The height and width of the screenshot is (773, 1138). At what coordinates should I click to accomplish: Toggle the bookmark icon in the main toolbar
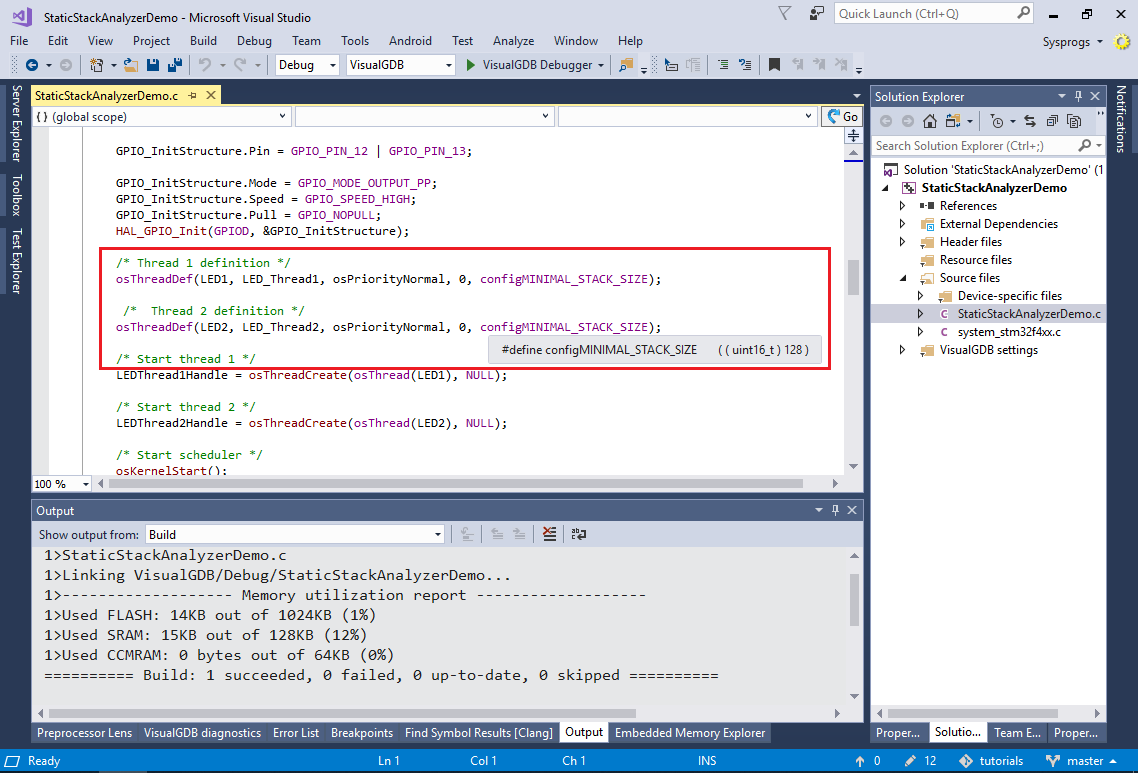774,65
